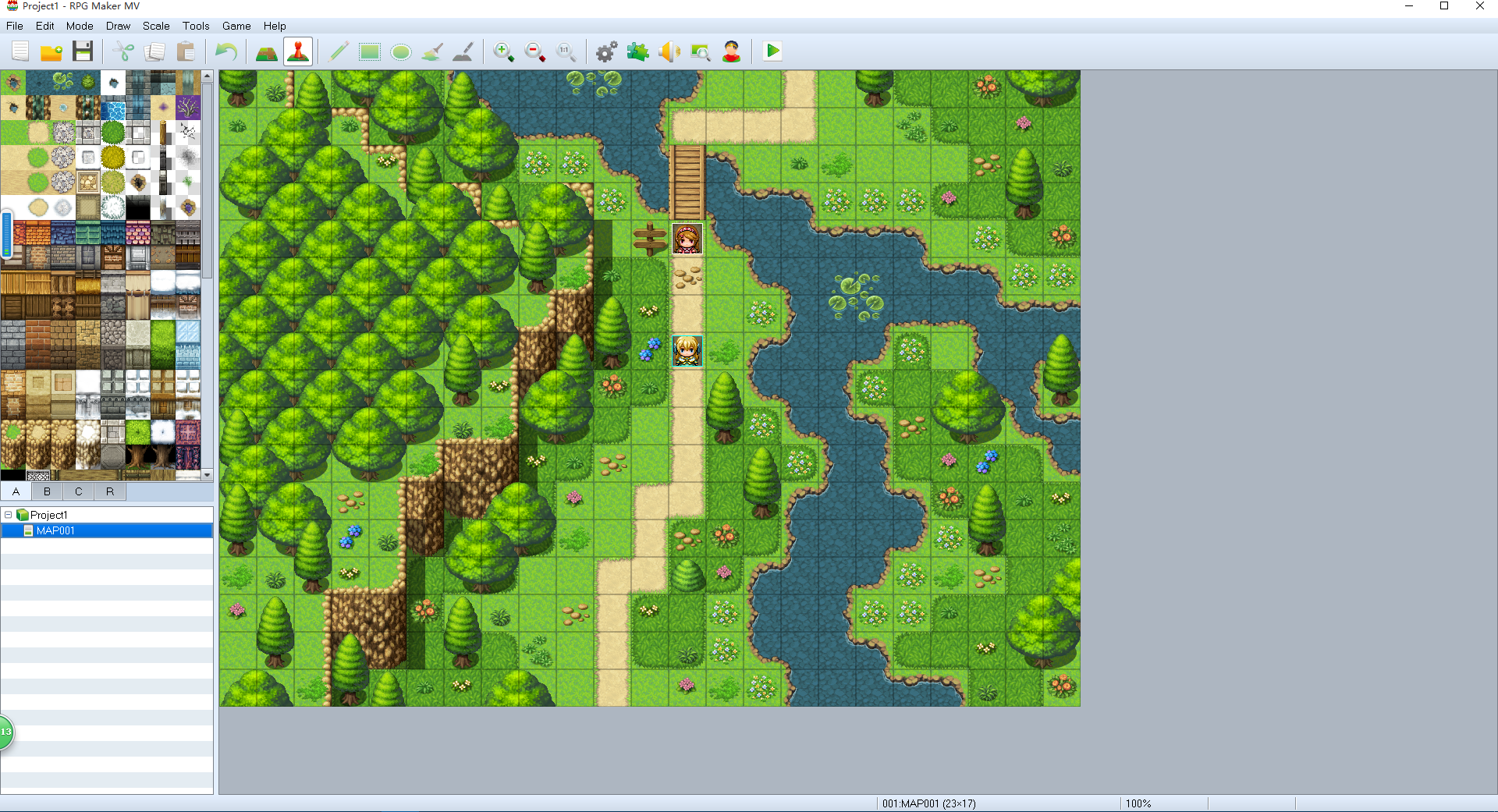Click the tileset palette scroll-up arrow

click(x=208, y=76)
